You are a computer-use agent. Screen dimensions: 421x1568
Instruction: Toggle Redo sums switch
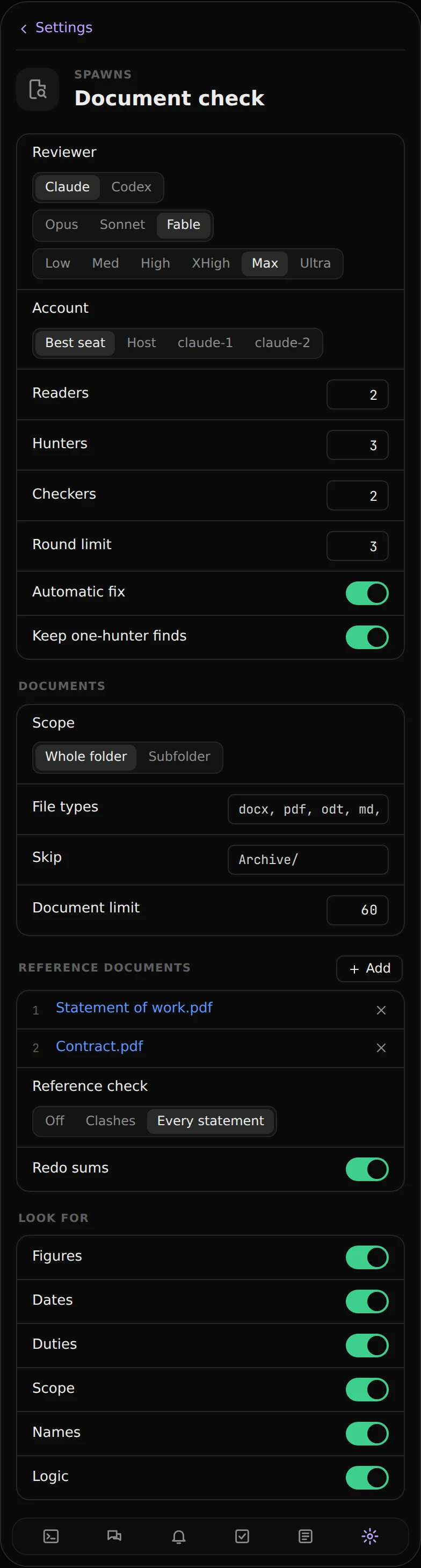(x=367, y=1169)
